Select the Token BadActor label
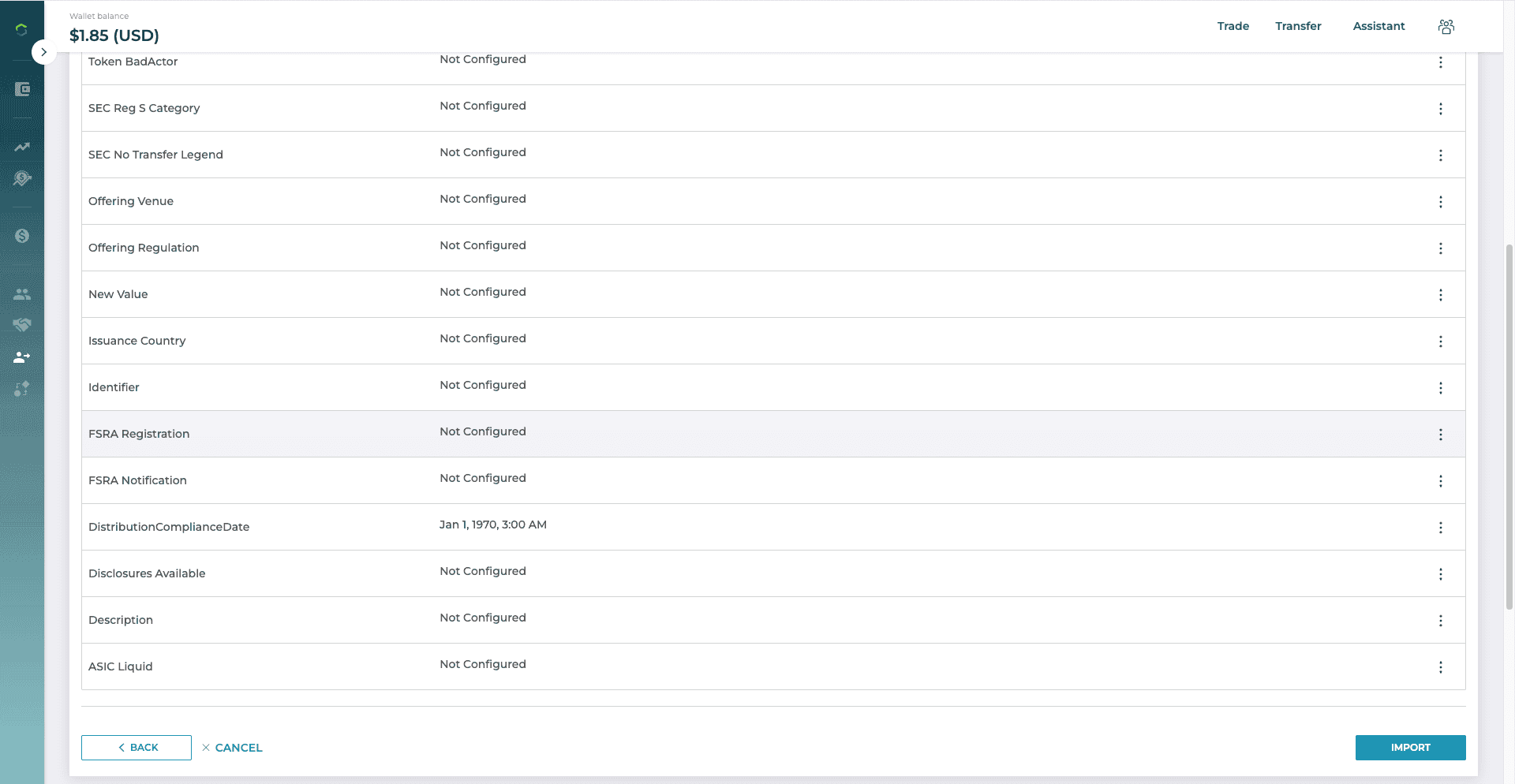Viewport: 1515px width, 784px height. [x=133, y=62]
